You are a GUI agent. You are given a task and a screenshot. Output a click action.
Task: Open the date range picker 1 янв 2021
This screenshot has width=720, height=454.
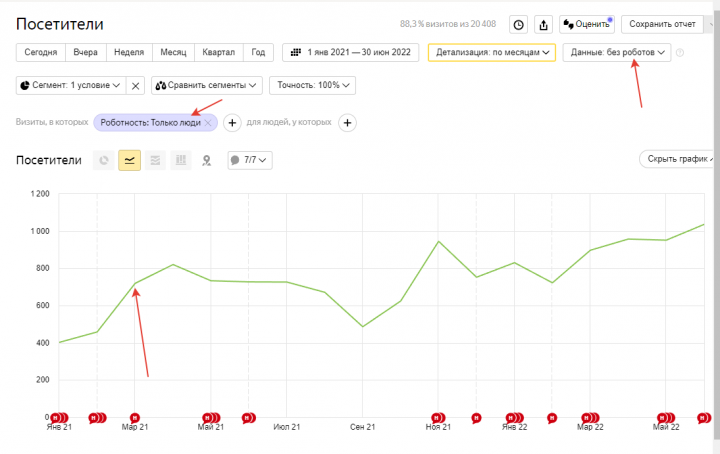click(350, 52)
